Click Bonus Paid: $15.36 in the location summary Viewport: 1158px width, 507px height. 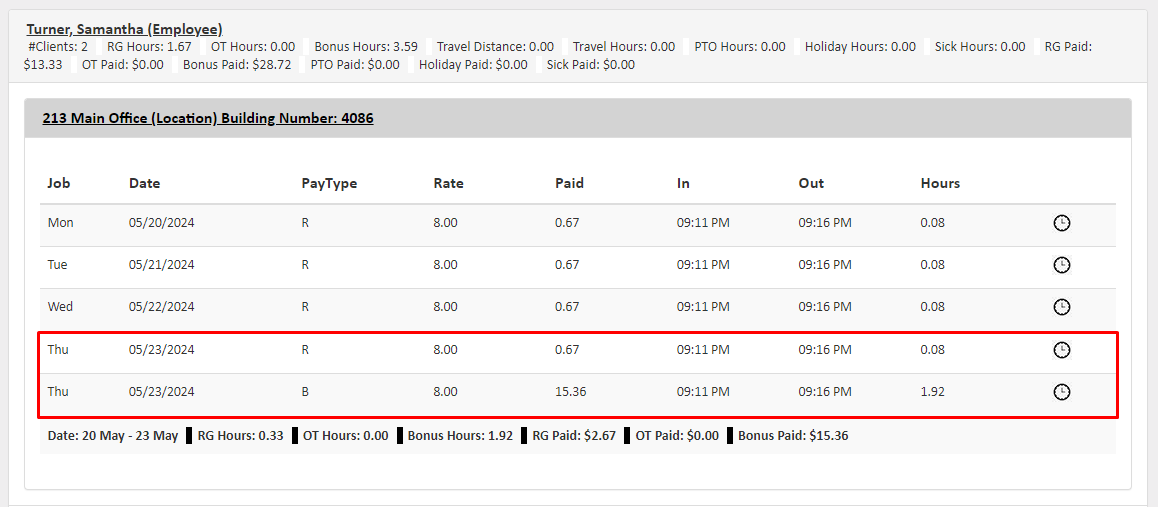pos(793,436)
